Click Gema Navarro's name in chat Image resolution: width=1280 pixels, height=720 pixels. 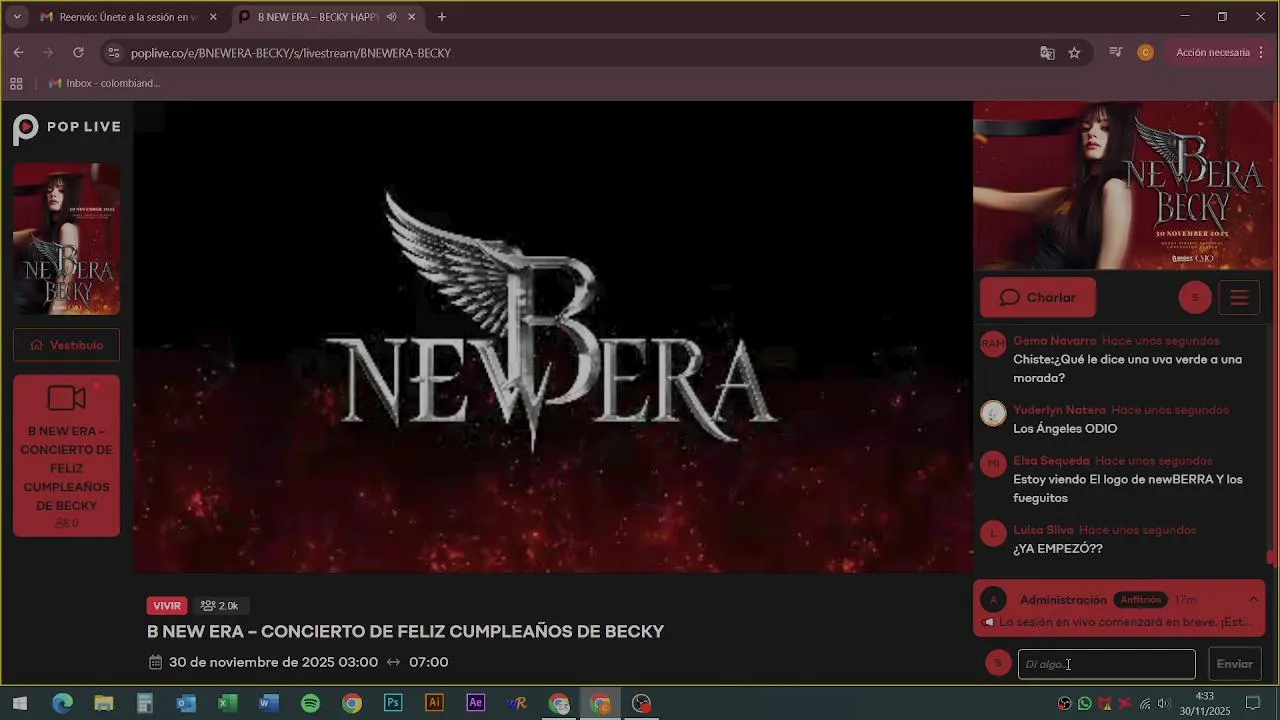click(x=1054, y=341)
